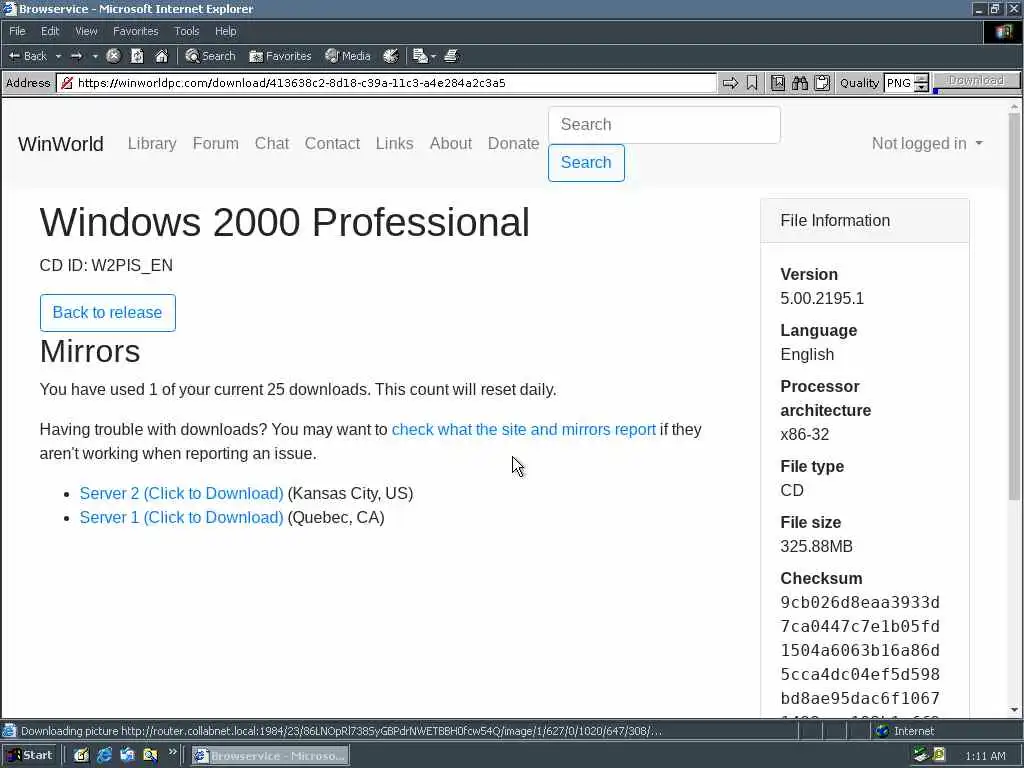
Task: Open the Help menu
Action: coord(225,31)
